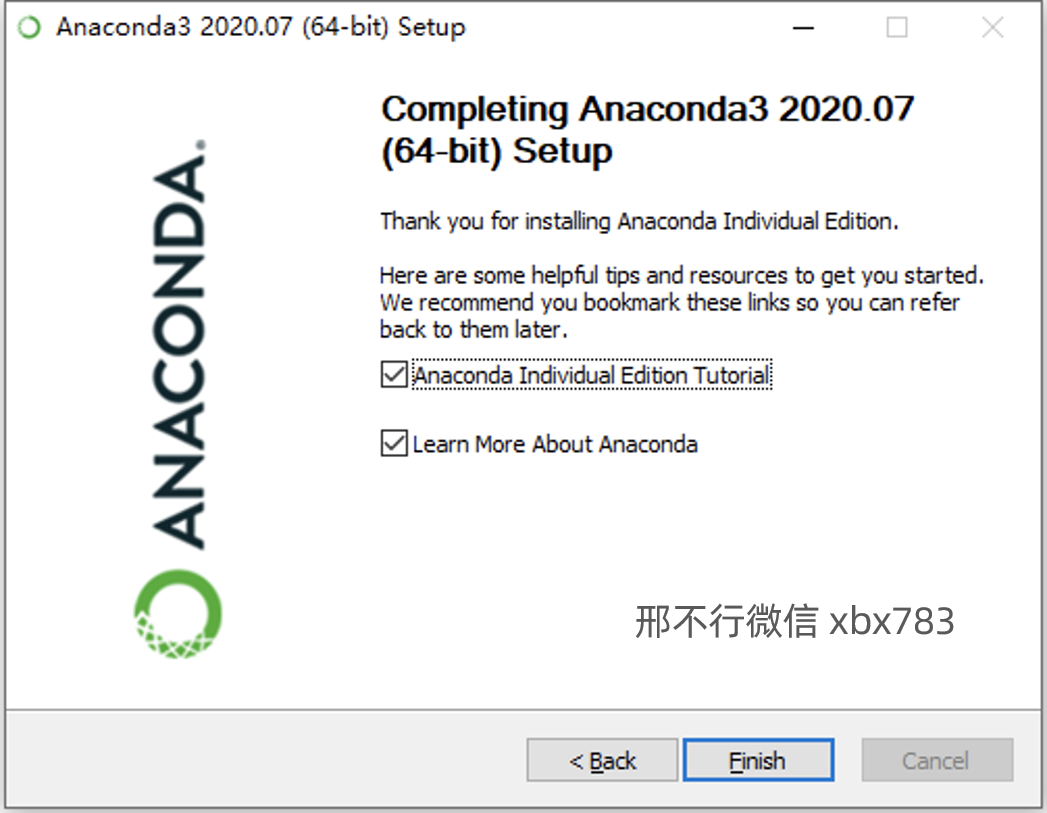Click the Anaconda Individual Edition Tutorial label
Viewport: 1047px width, 813px height.
(592, 375)
